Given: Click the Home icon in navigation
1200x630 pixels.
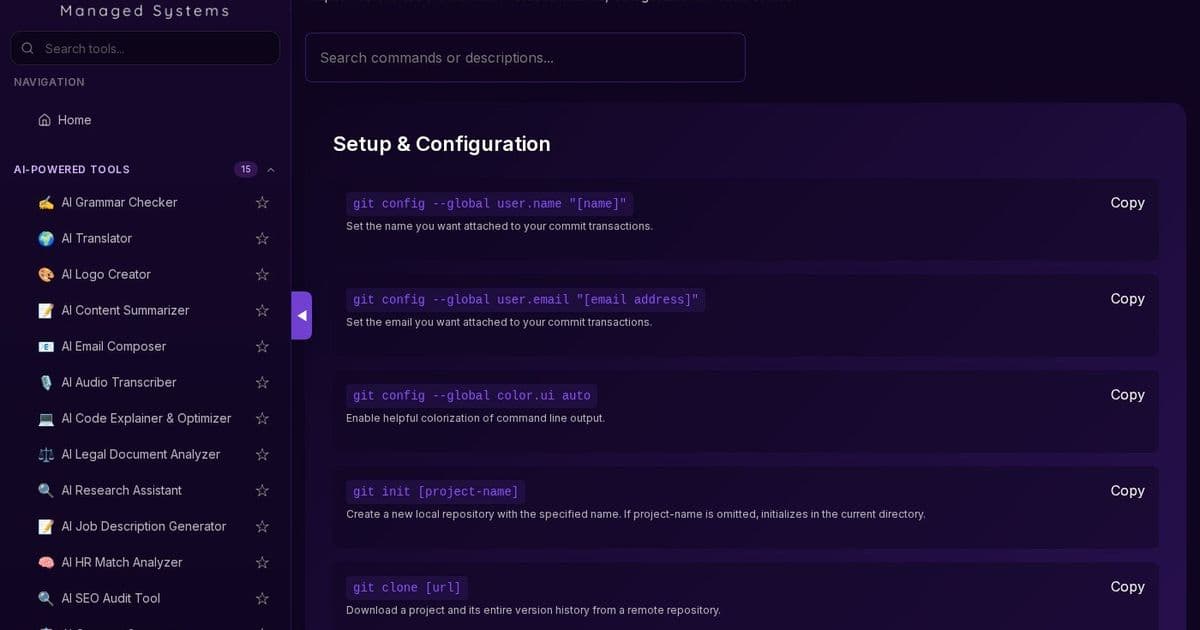Looking at the screenshot, I should [x=44, y=119].
